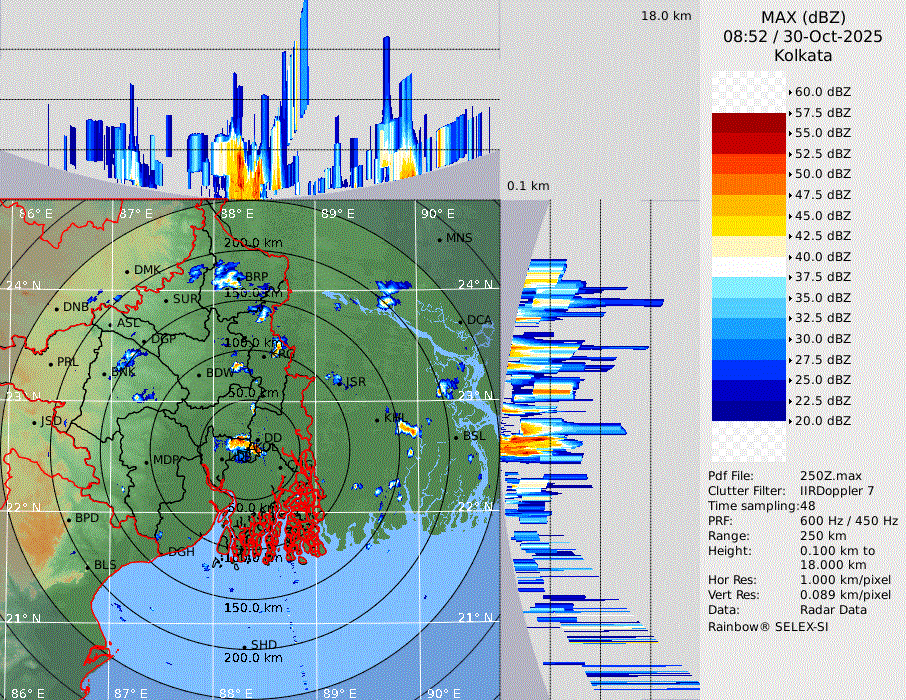
Task: Click the Kolkata radar name label
Action: pyautogui.click(x=803, y=56)
